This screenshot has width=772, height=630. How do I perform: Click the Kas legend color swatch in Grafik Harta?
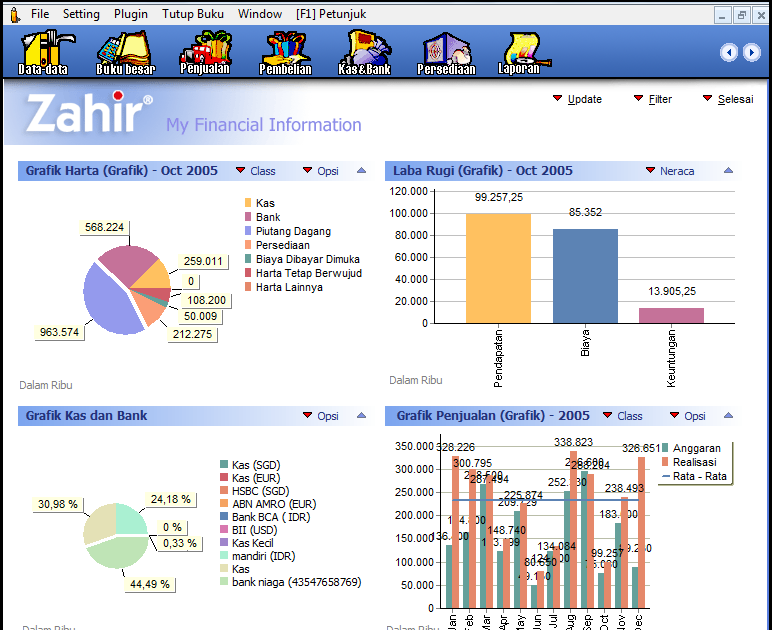tap(248, 203)
